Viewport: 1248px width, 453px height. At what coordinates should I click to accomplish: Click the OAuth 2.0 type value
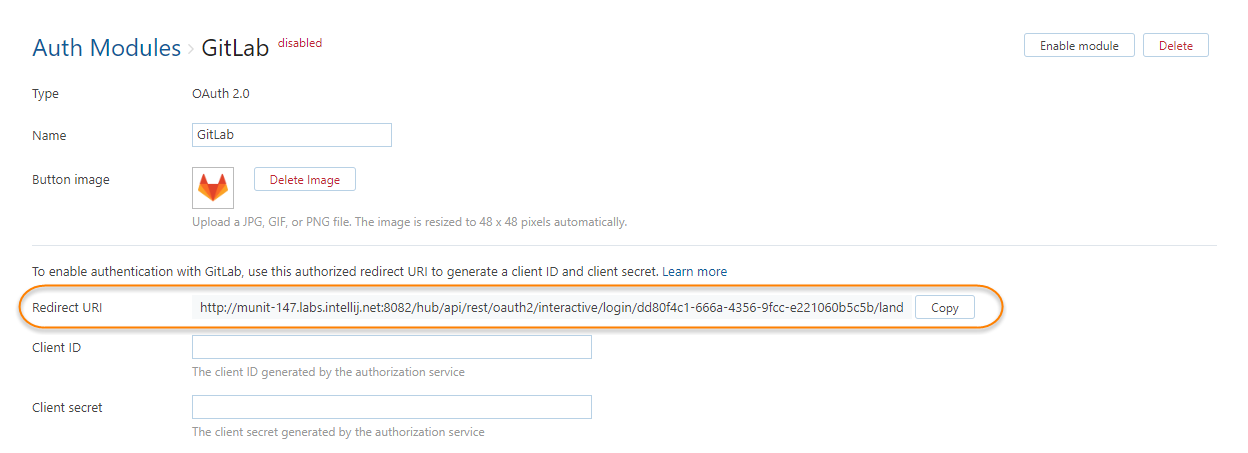[220, 94]
